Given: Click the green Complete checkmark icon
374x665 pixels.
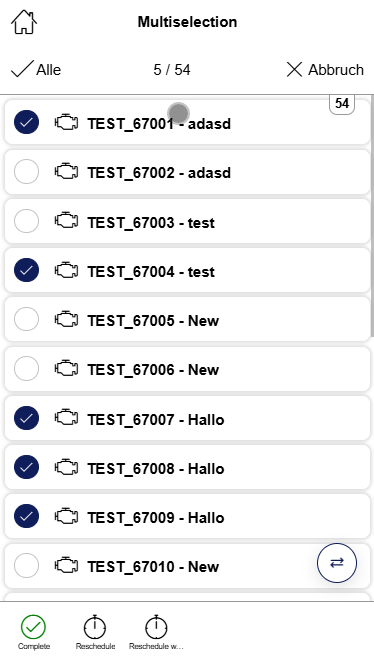Looking at the screenshot, I should (33, 626).
